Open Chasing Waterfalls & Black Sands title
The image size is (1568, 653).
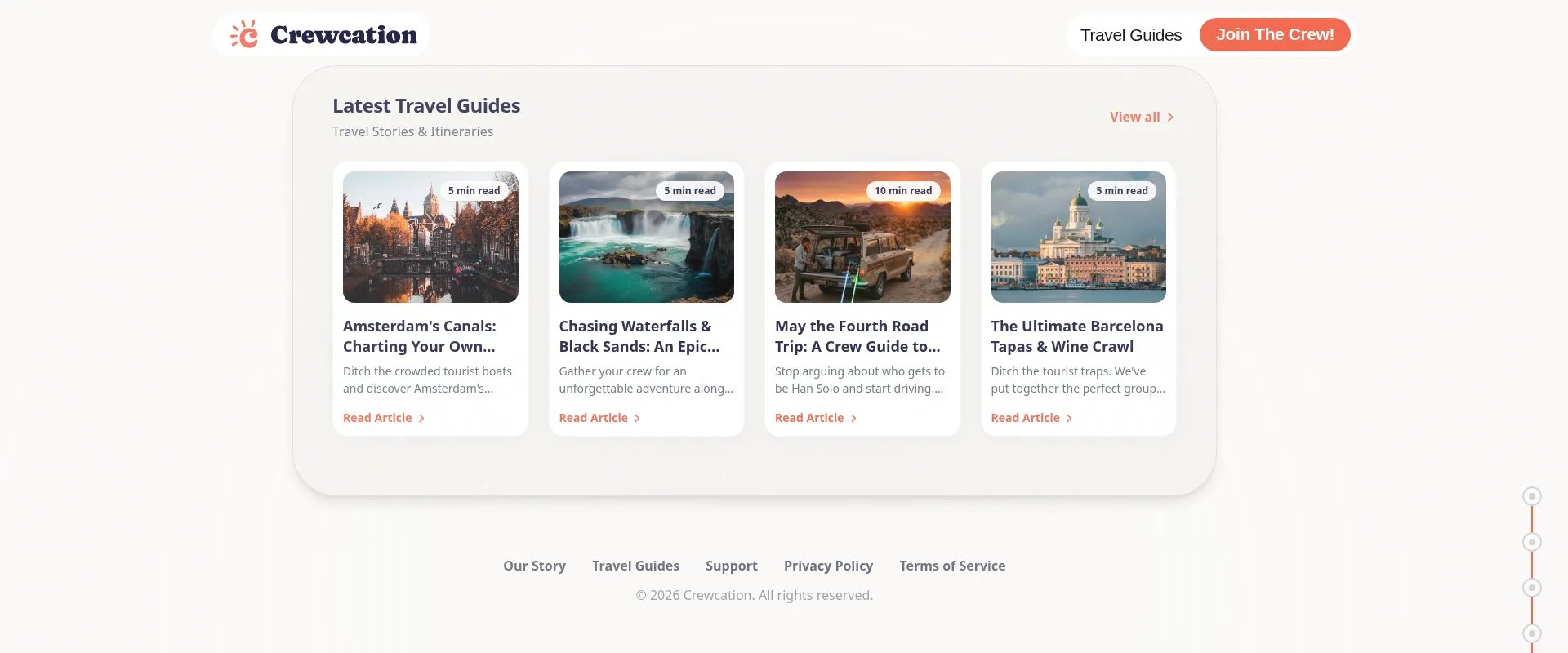639,336
